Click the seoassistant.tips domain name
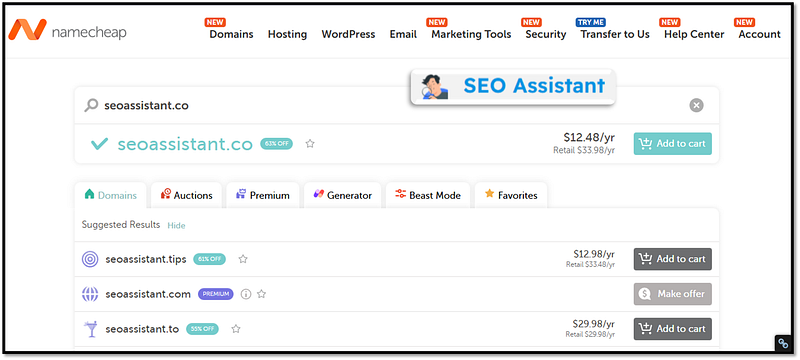 [146, 259]
